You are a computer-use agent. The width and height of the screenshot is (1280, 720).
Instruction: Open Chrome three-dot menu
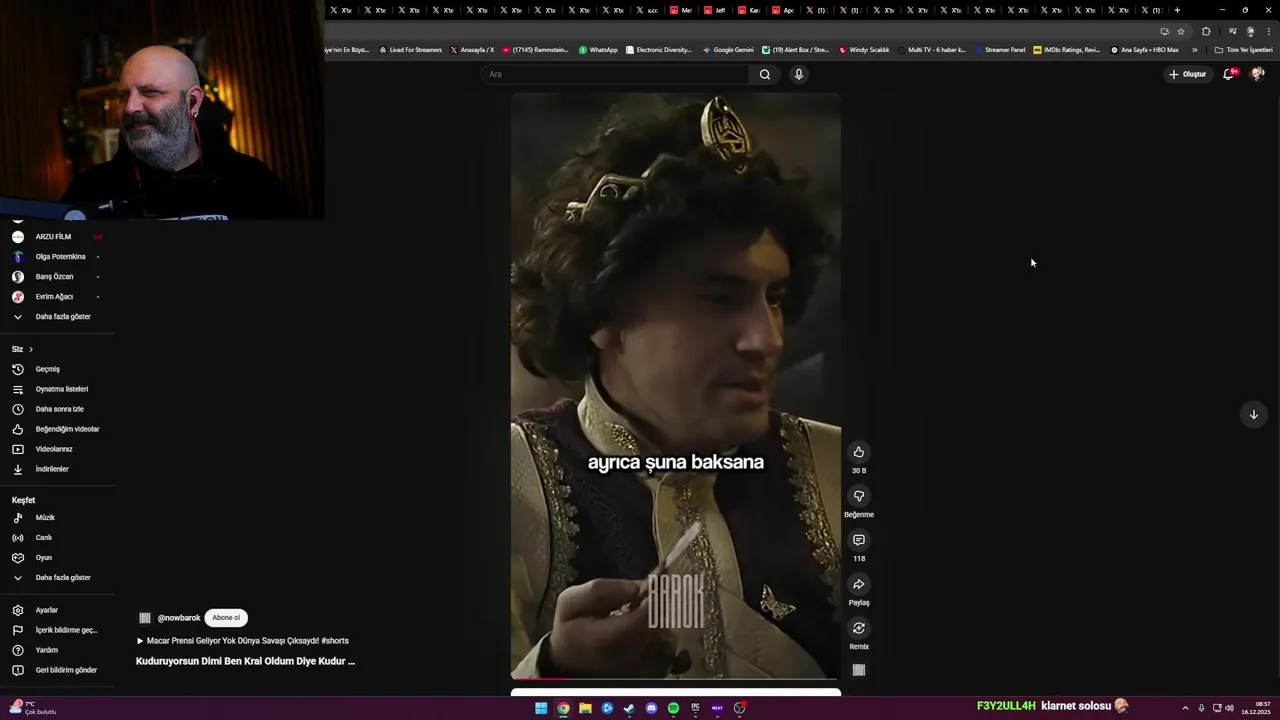tap(1268, 31)
